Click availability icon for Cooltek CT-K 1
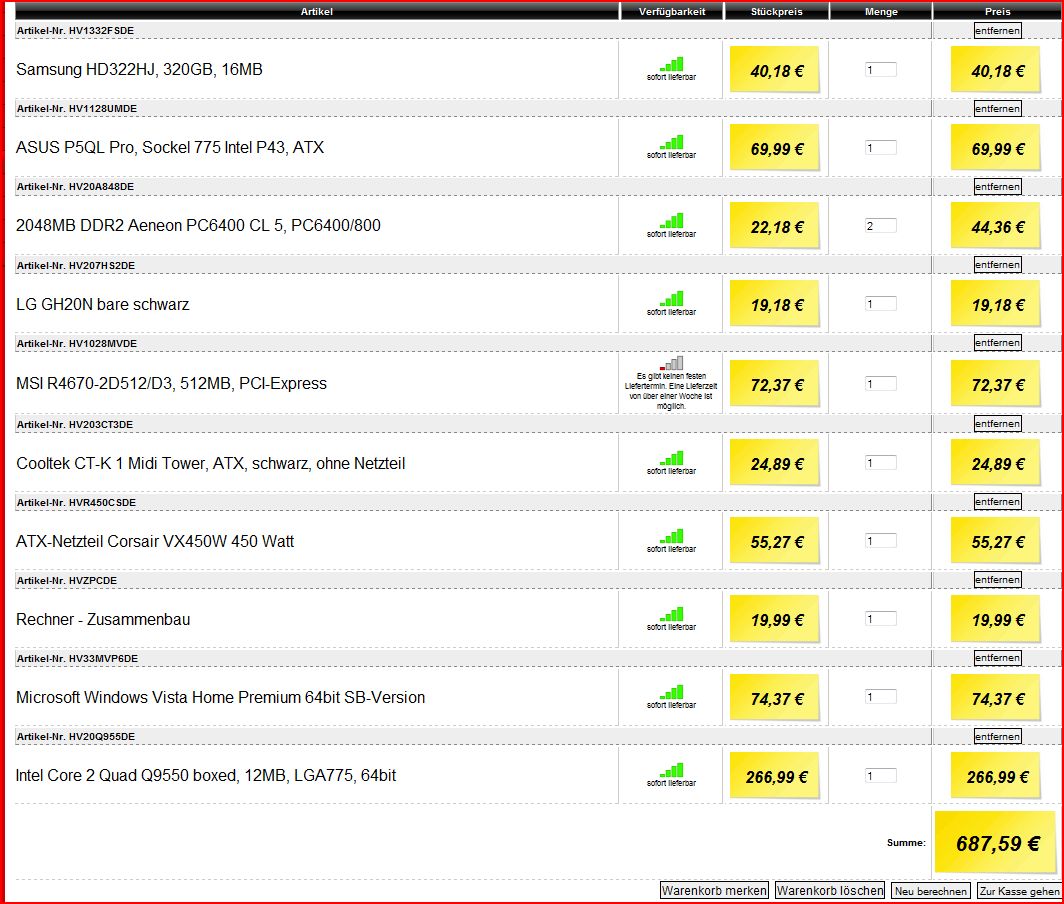 point(671,458)
